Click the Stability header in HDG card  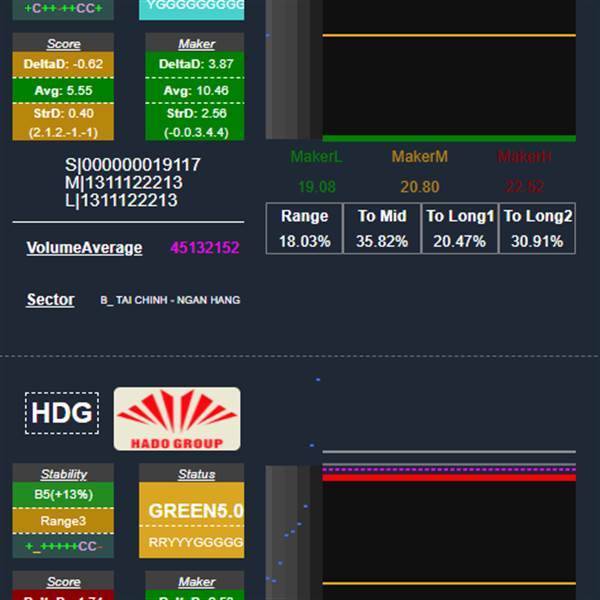[64, 474]
